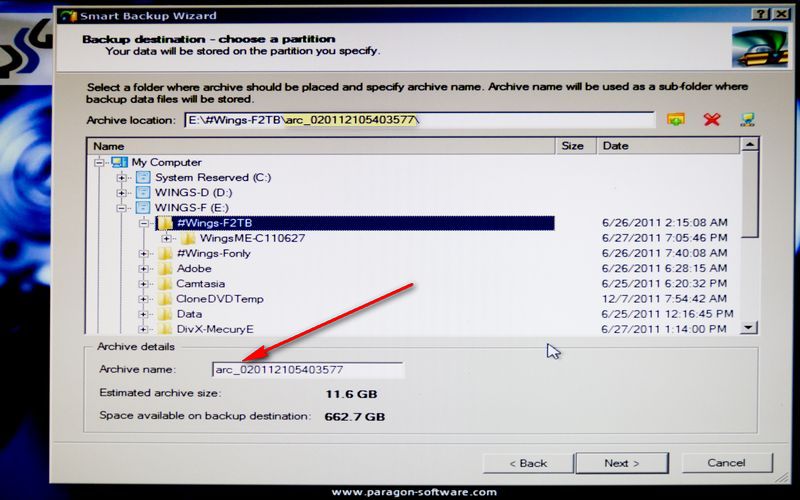The image size is (800, 500).
Task: Create a new folder with the folder icon
Action: (x=676, y=119)
